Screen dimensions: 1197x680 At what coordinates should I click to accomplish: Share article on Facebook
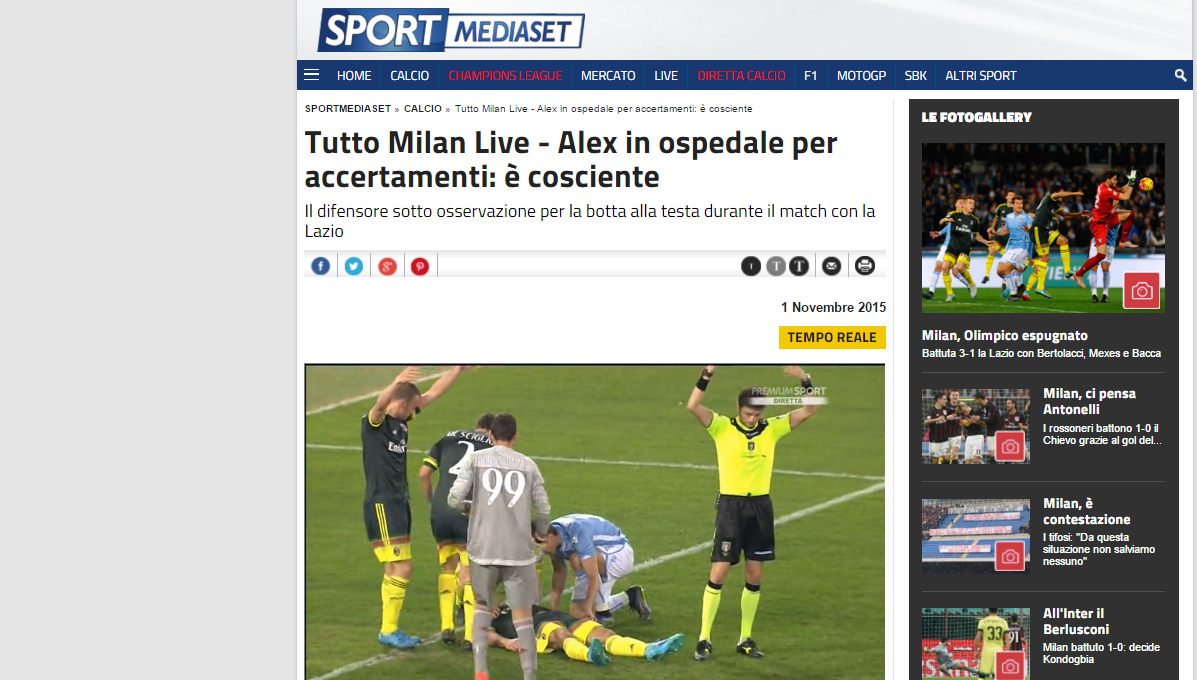[321, 266]
